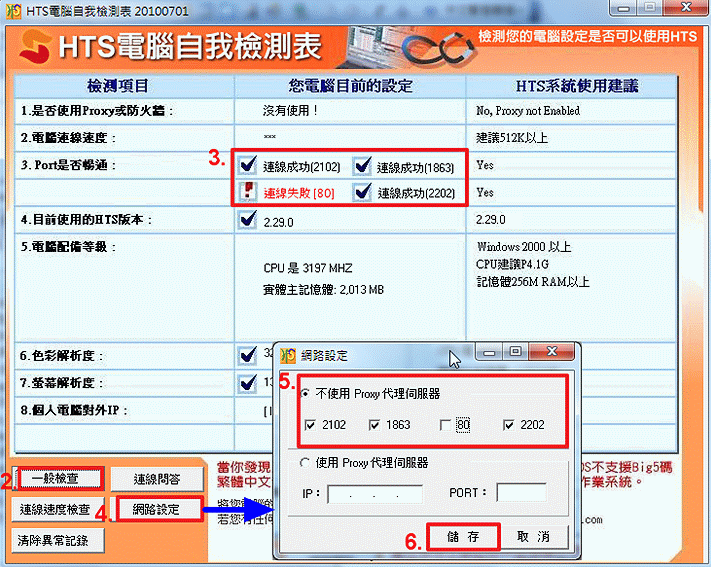The height and width of the screenshot is (567, 711).
Task: Save settings with the 儲存 button
Action: [x=463, y=537]
